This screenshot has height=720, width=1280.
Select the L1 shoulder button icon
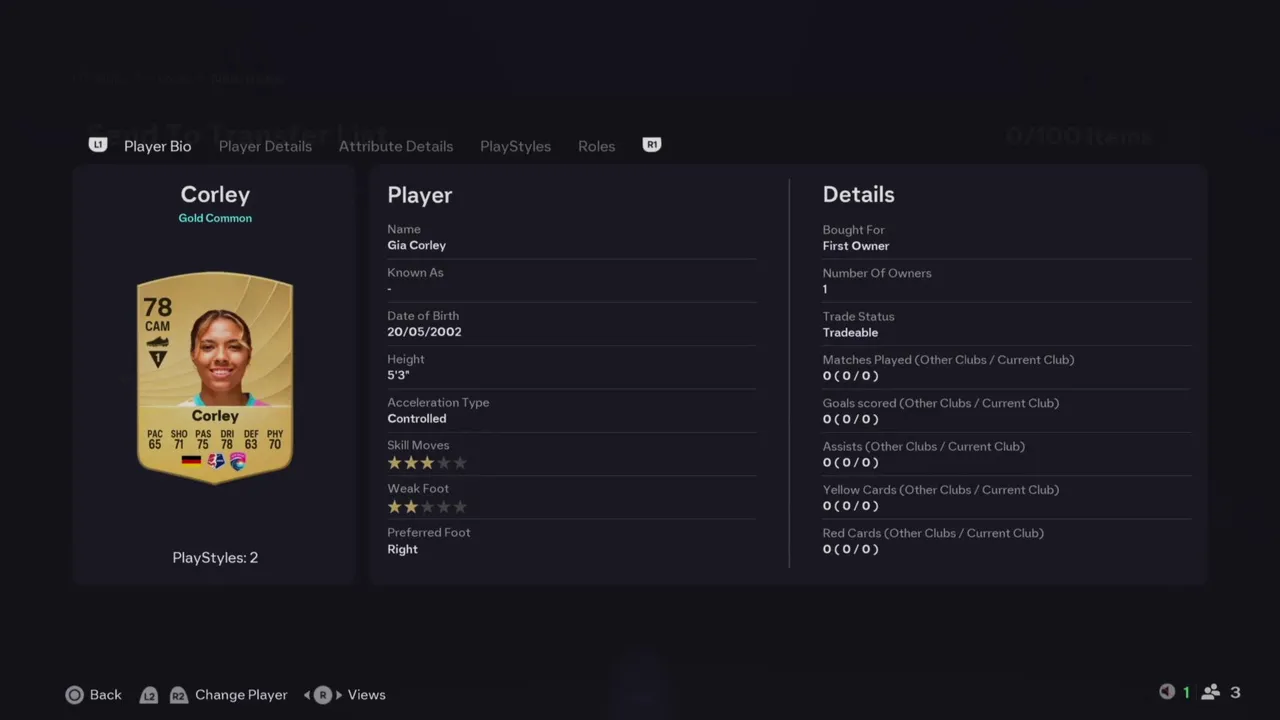(97, 145)
